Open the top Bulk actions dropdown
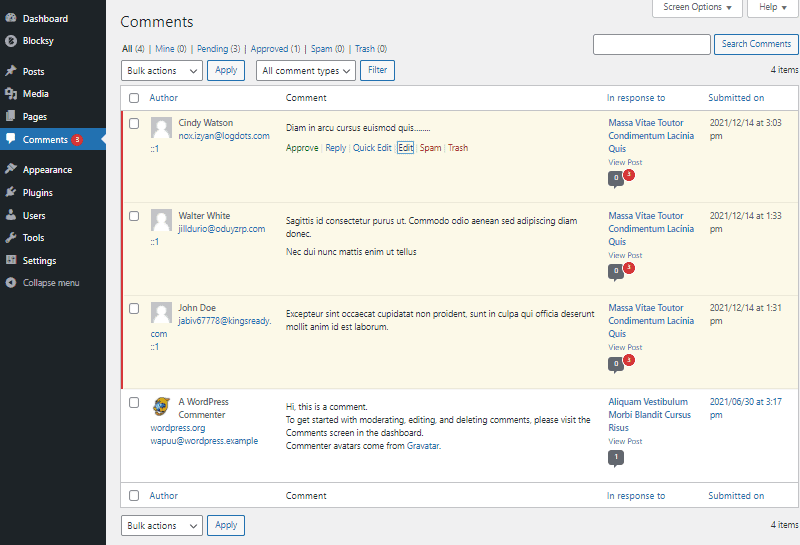This screenshot has width=800, height=545. coord(162,70)
